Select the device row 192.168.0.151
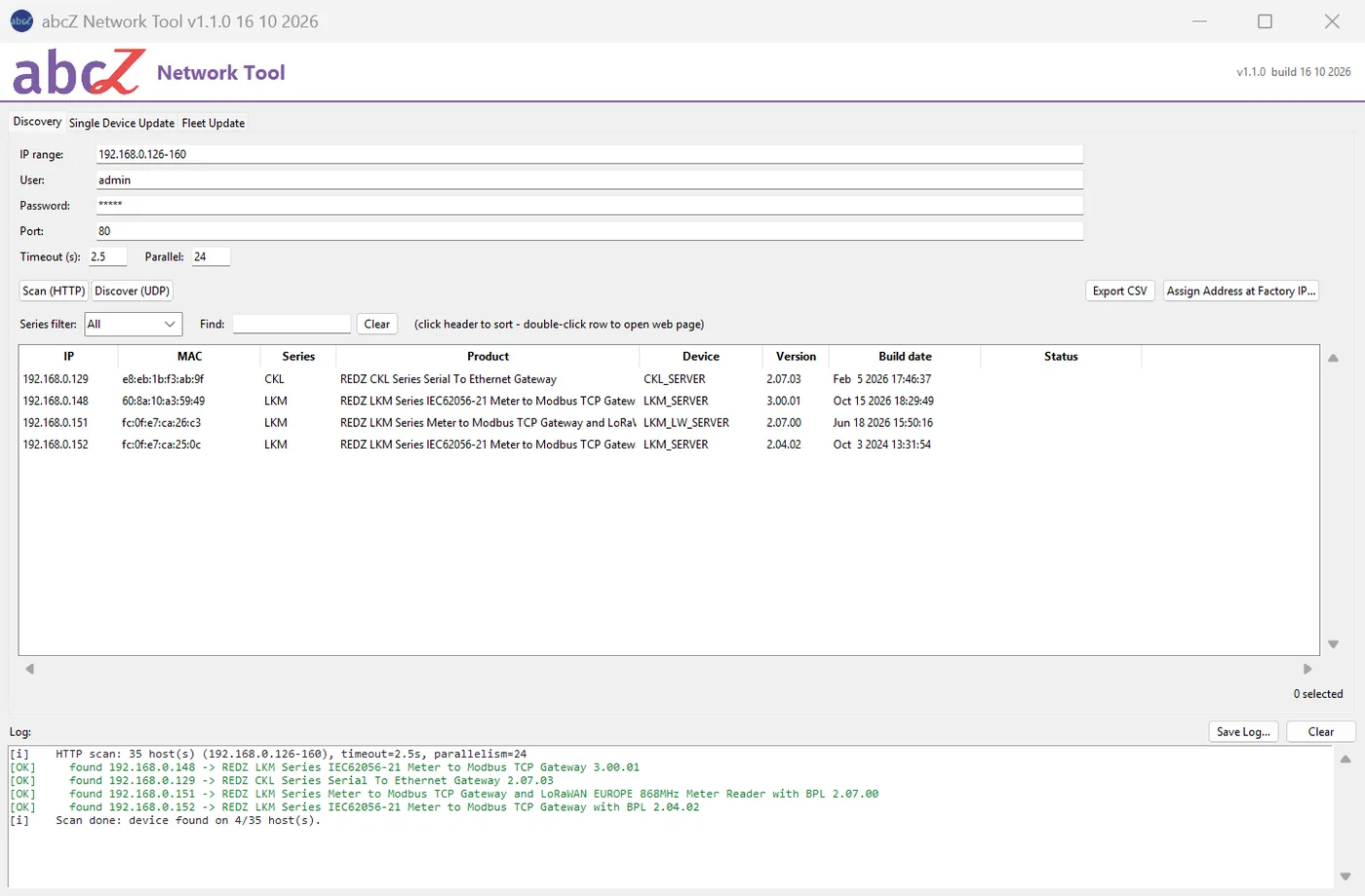 pos(669,423)
